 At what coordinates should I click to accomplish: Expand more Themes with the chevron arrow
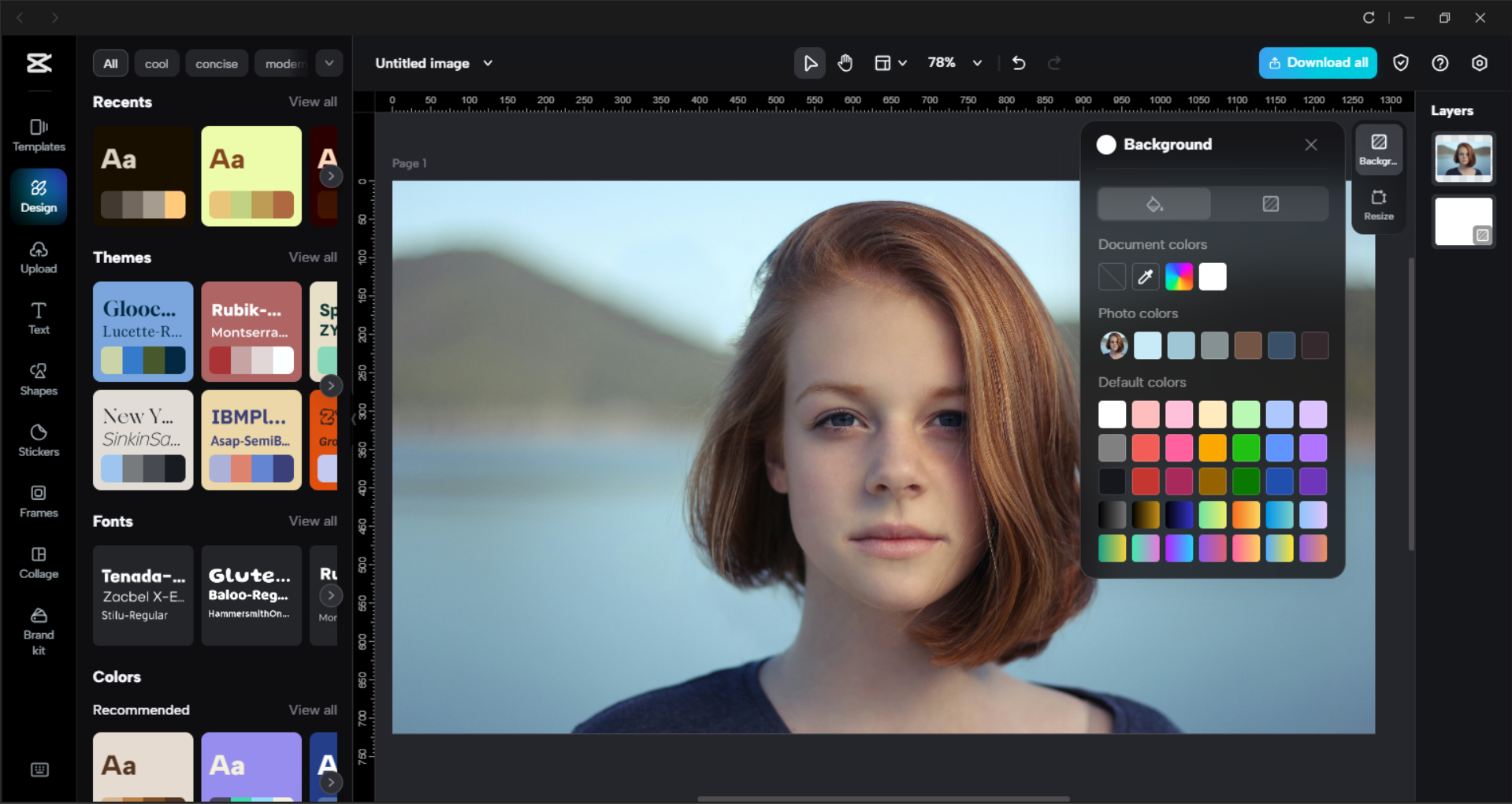[x=331, y=385]
